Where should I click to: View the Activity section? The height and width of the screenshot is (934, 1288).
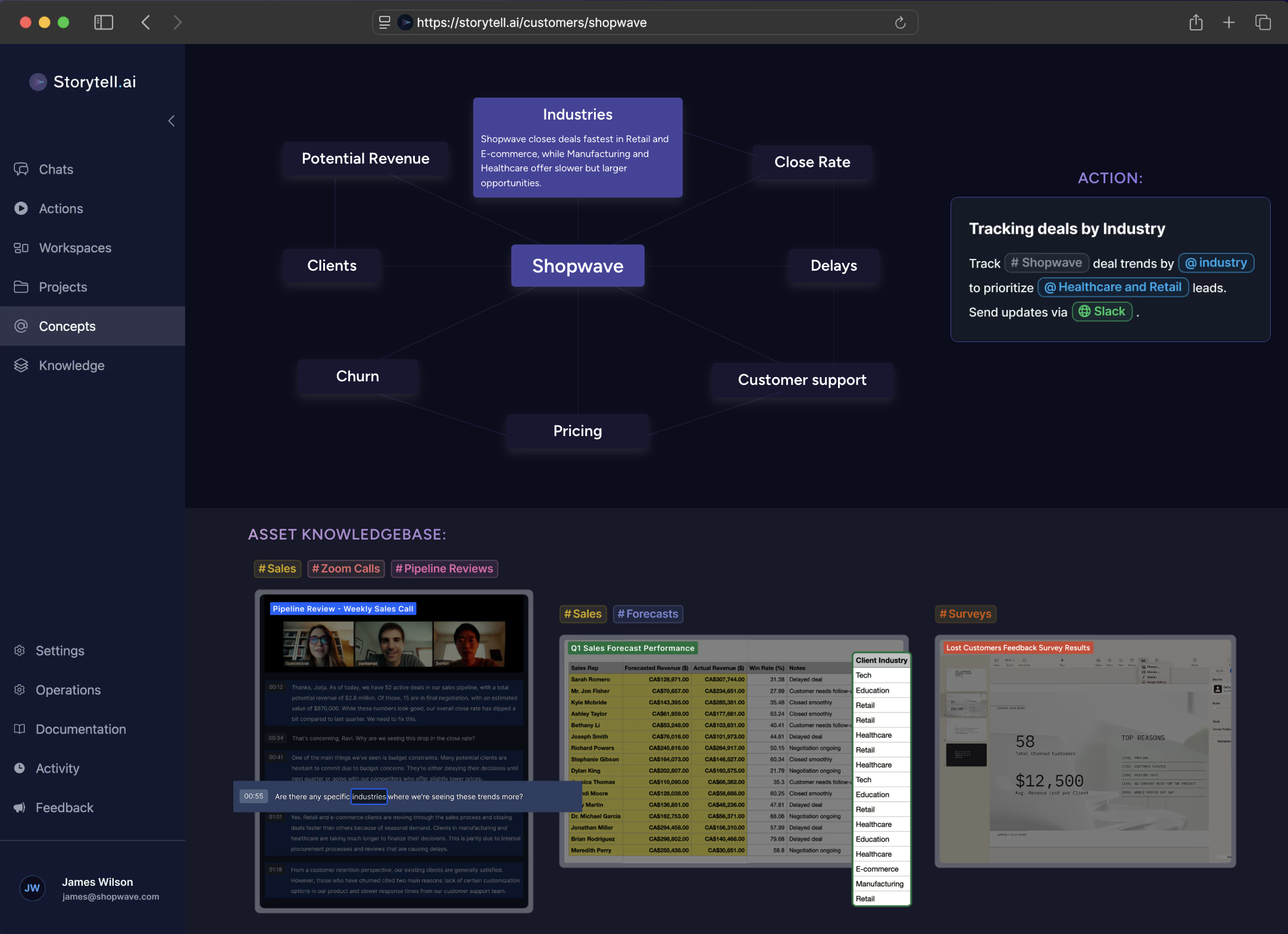[x=57, y=769]
